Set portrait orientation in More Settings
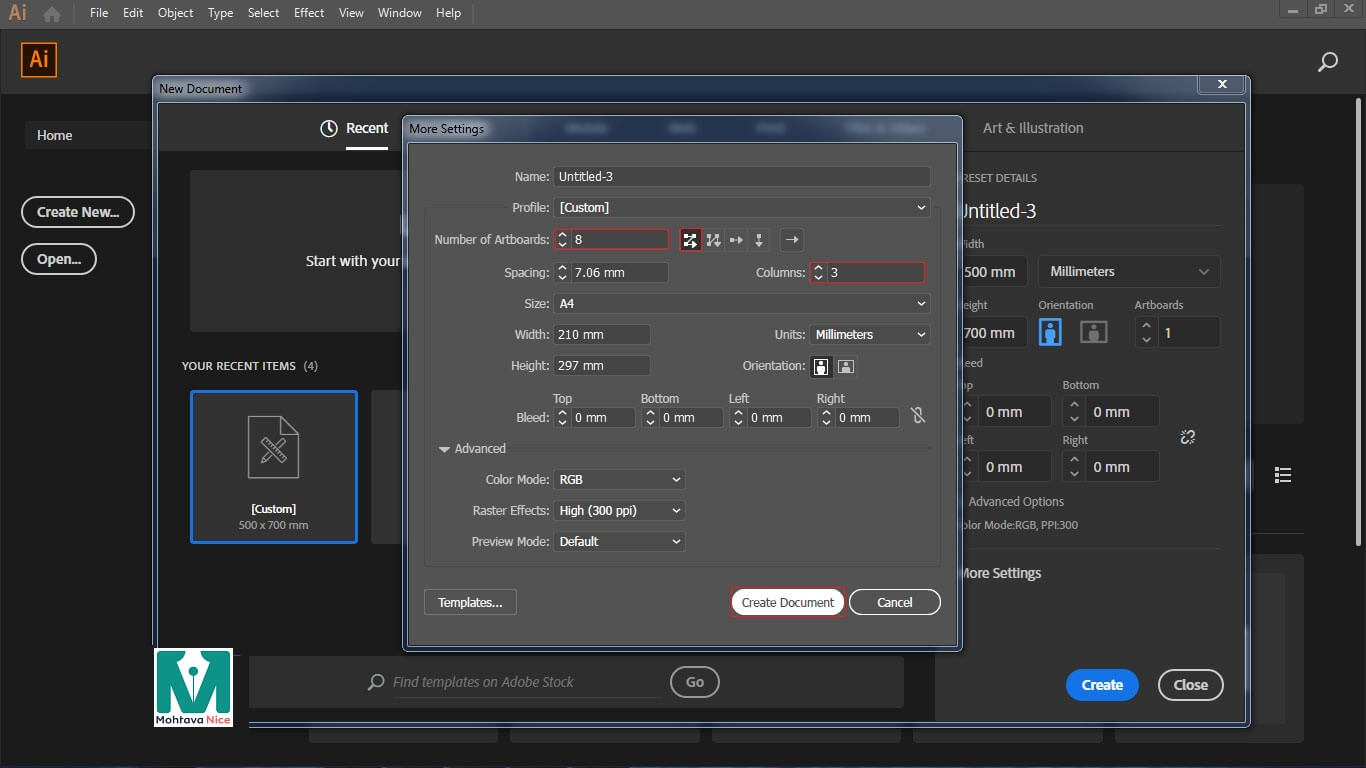 click(x=821, y=366)
